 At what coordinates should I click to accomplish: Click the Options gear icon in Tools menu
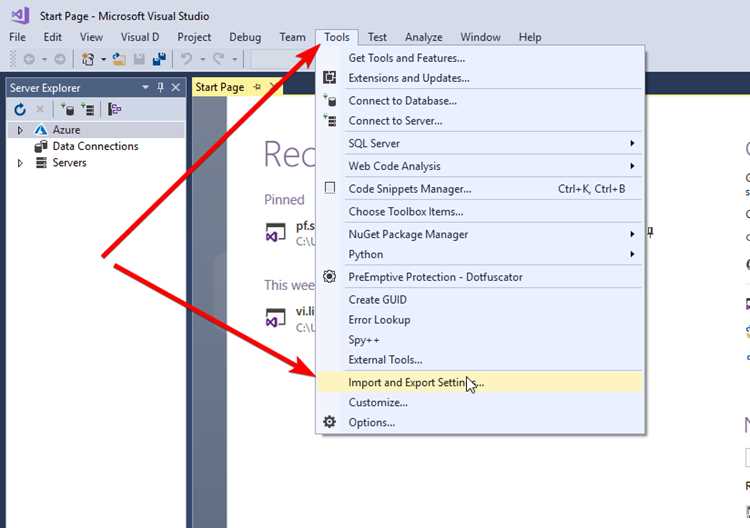click(330, 422)
